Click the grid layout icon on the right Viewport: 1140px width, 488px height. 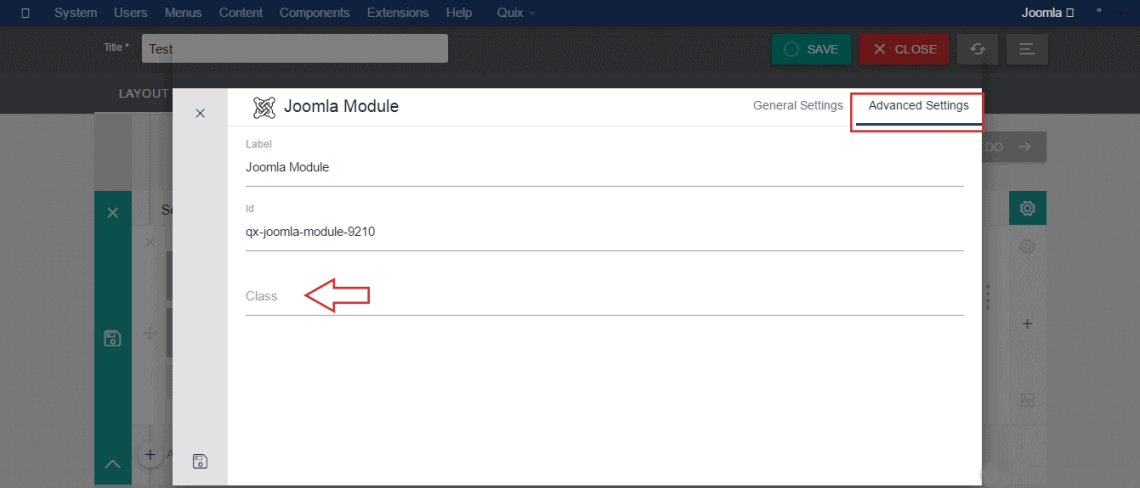pos(1027,401)
